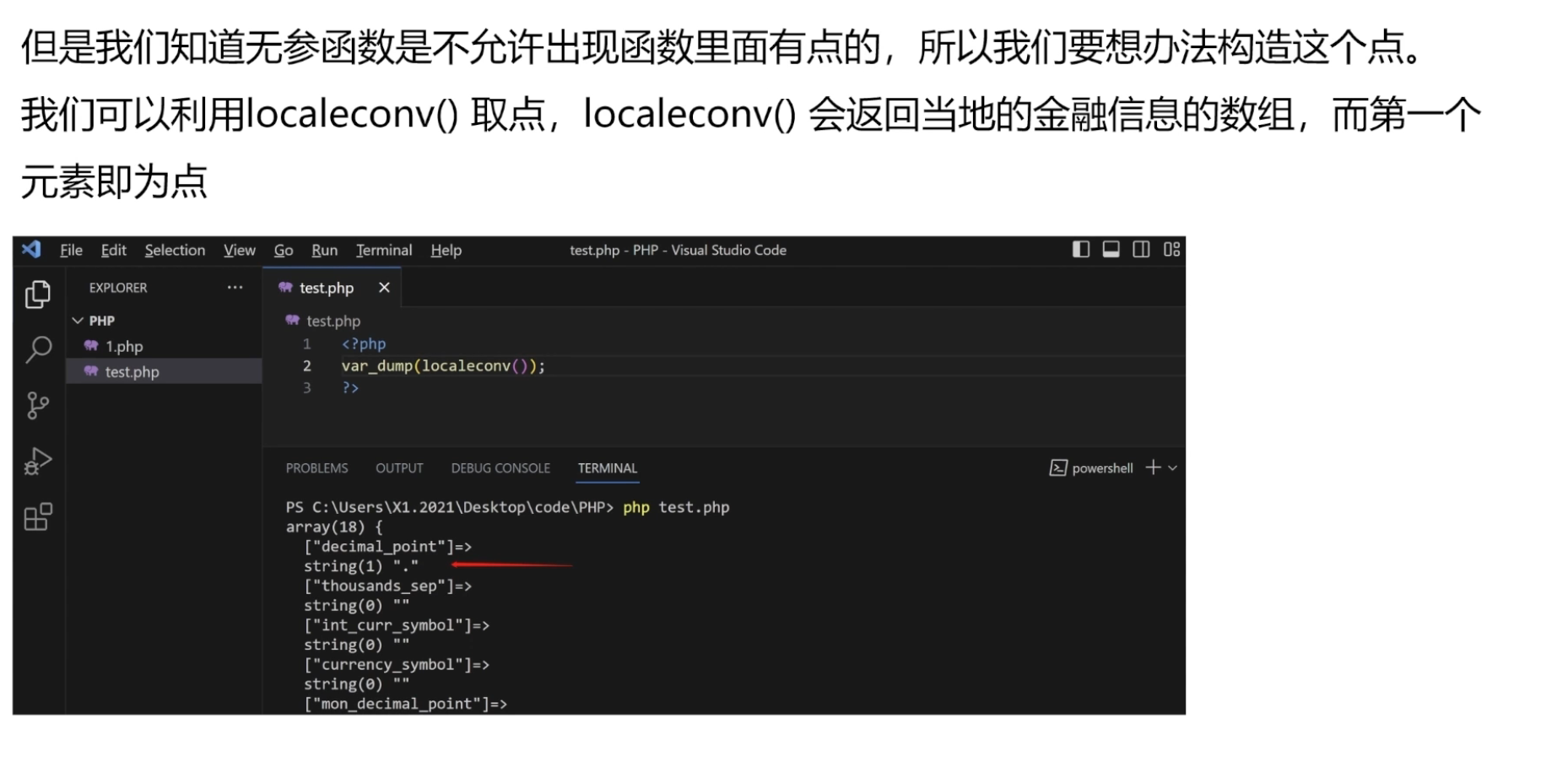Click the ["currency_symbol"]=> output line

(397, 664)
